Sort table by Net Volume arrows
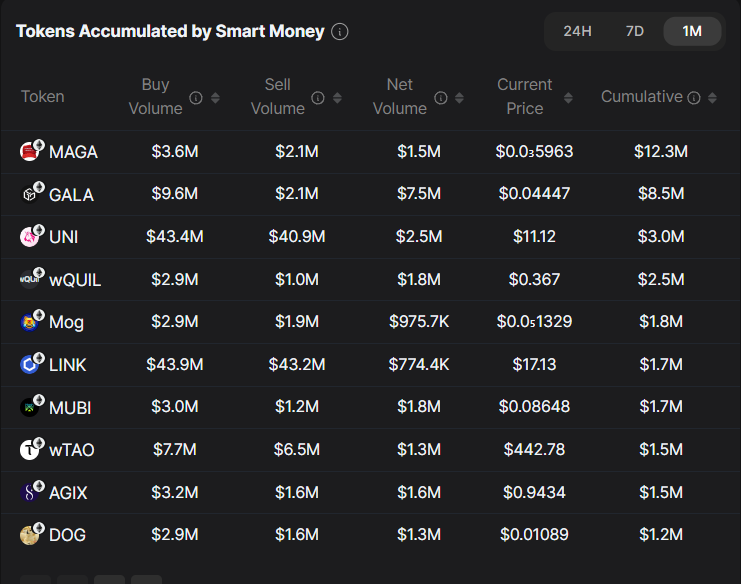The width and height of the screenshot is (741, 584). [459, 98]
